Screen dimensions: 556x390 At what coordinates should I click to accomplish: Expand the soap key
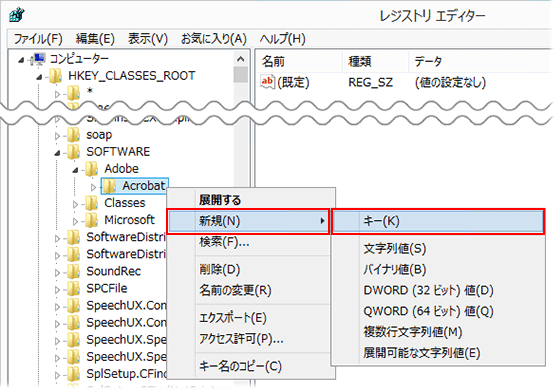(x=57, y=135)
